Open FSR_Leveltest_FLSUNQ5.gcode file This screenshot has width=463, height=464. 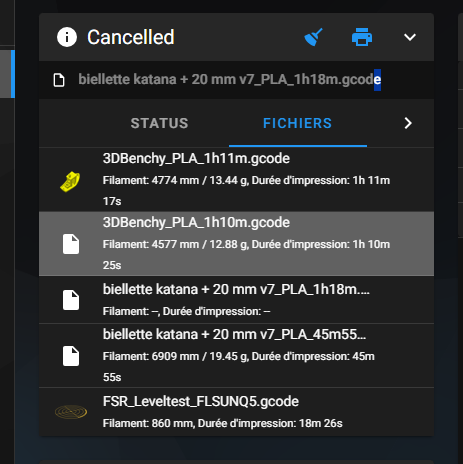click(236, 412)
